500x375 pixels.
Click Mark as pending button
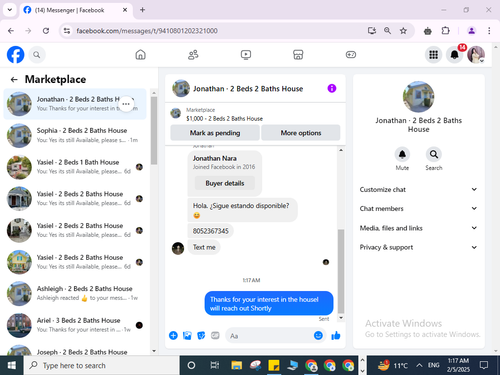[215, 133]
